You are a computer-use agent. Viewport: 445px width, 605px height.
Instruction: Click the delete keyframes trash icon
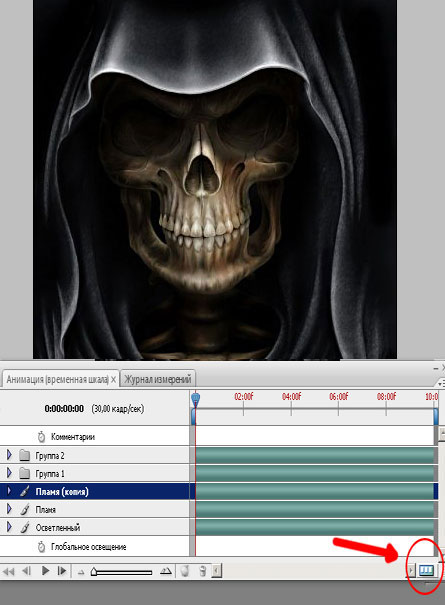[202, 571]
